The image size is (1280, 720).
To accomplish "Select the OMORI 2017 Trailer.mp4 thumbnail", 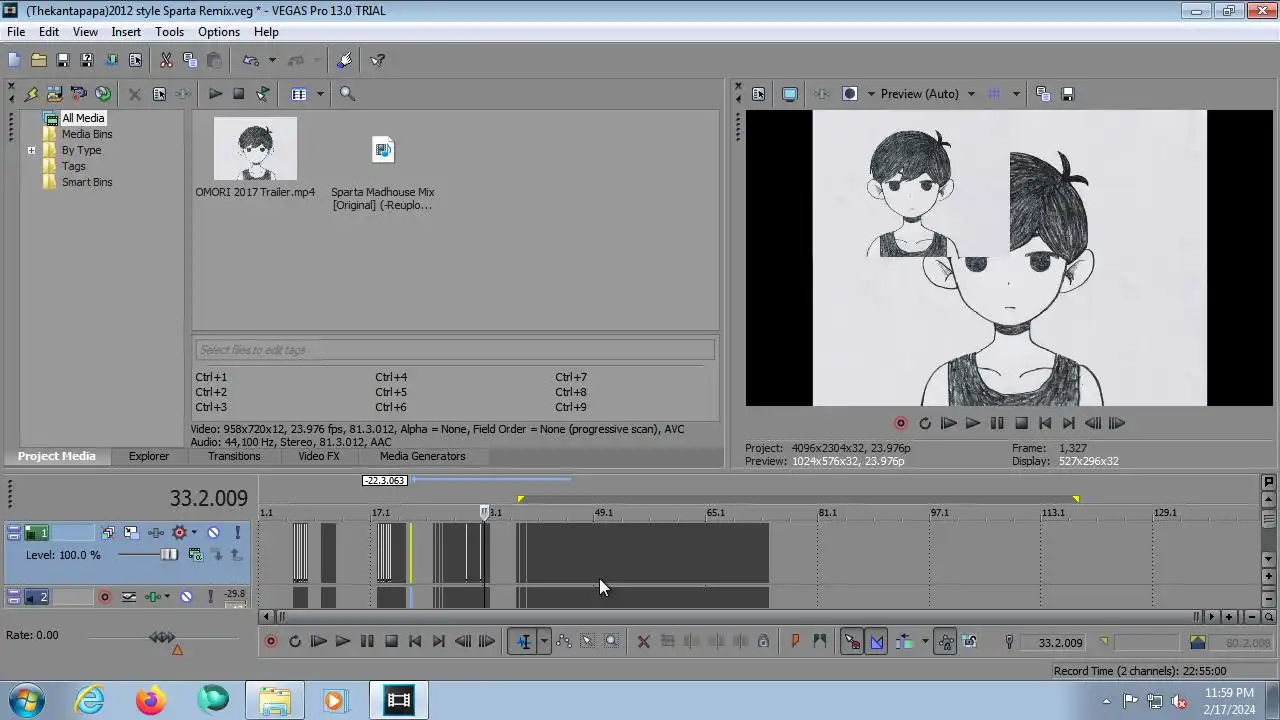I will click(255, 149).
